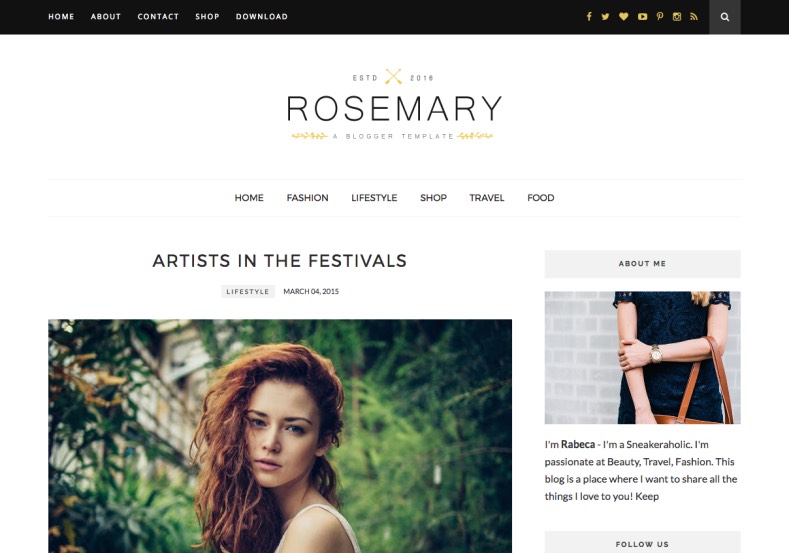
Task: Select Travel in main menu
Action: [487, 198]
